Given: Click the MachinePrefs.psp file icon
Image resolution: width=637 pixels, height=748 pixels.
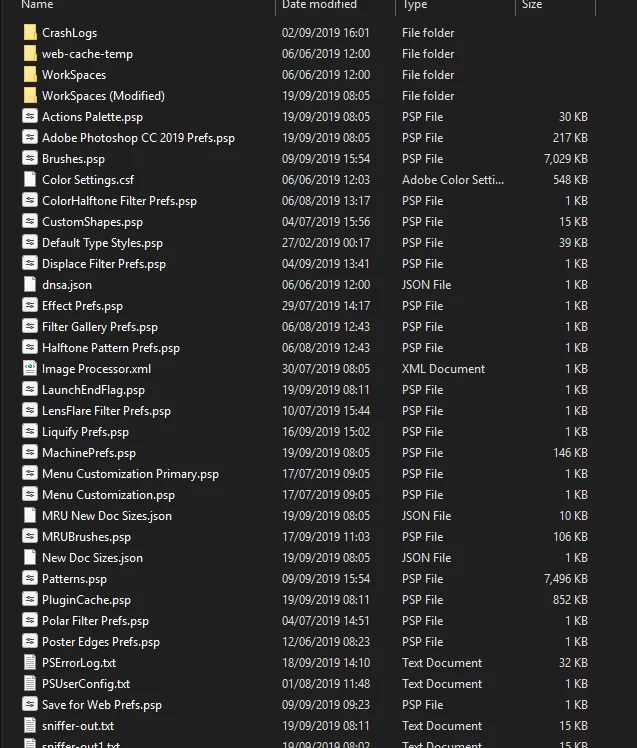Looking at the screenshot, I should click(30, 452).
